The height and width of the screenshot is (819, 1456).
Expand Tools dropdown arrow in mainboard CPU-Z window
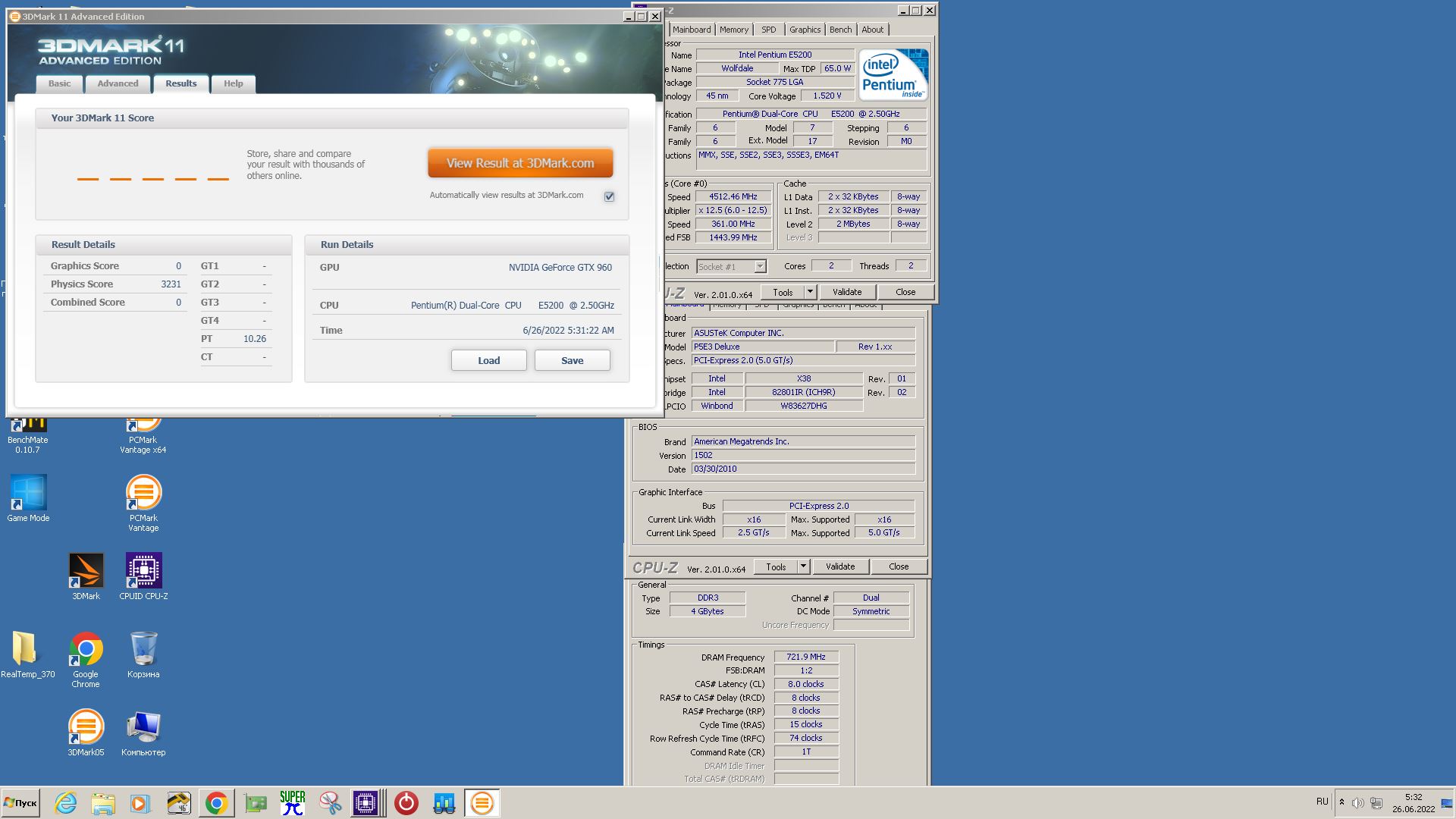click(x=802, y=566)
